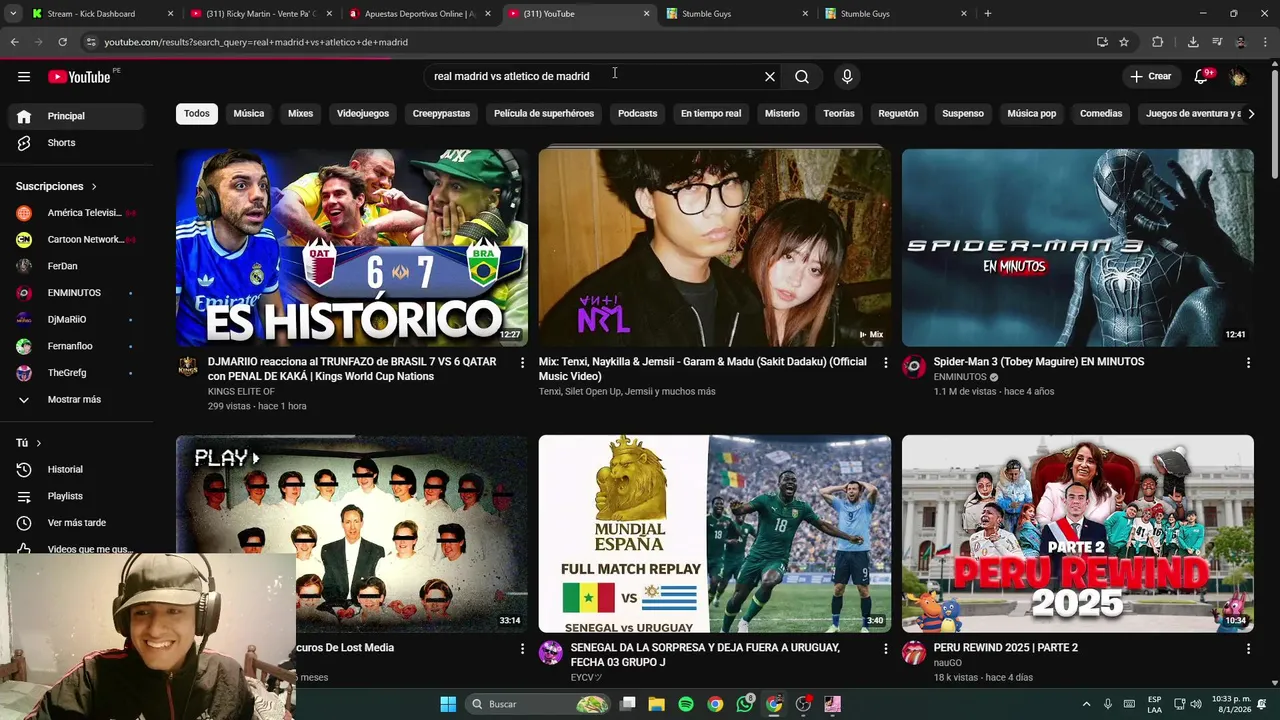Select the Mixes filter chip

tap(300, 113)
